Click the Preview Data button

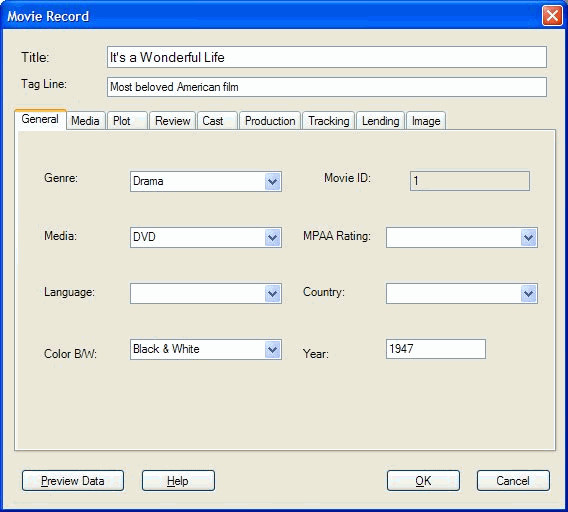(x=73, y=481)
